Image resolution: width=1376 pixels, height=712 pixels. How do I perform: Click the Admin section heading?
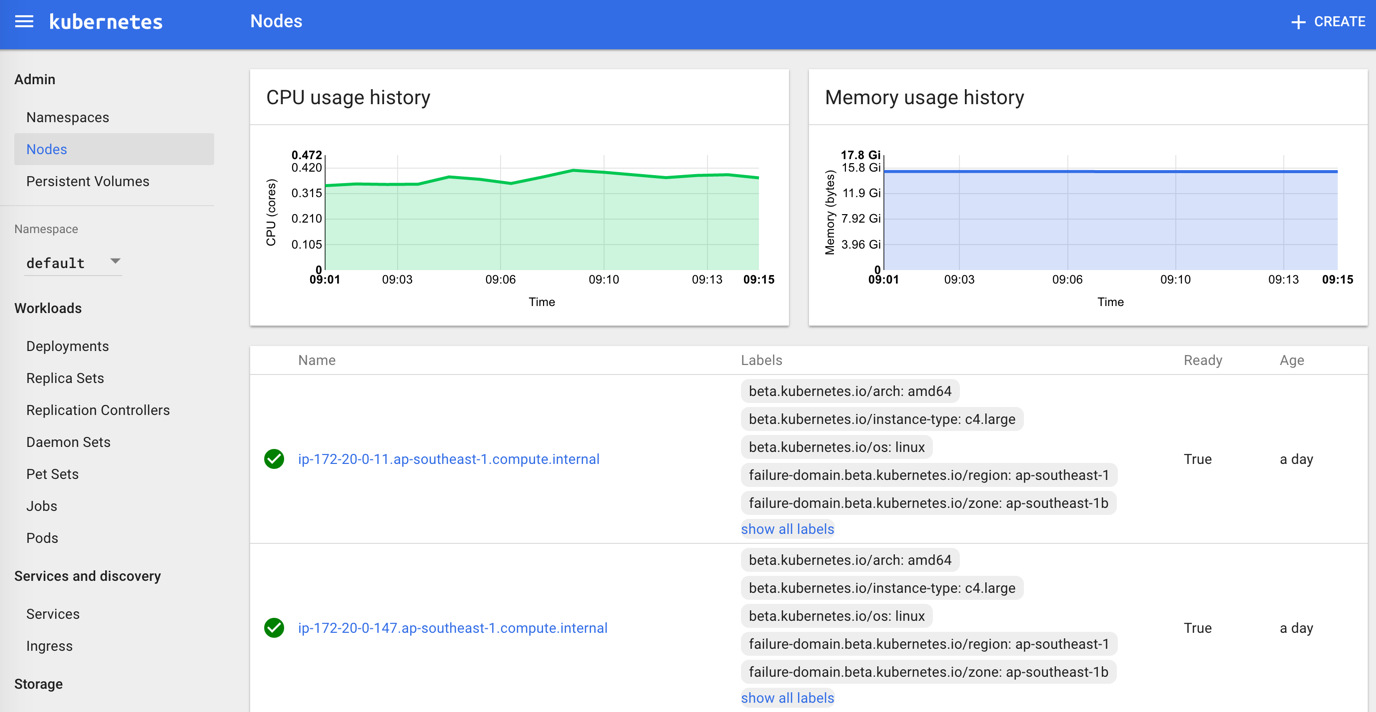pos(35,79)
